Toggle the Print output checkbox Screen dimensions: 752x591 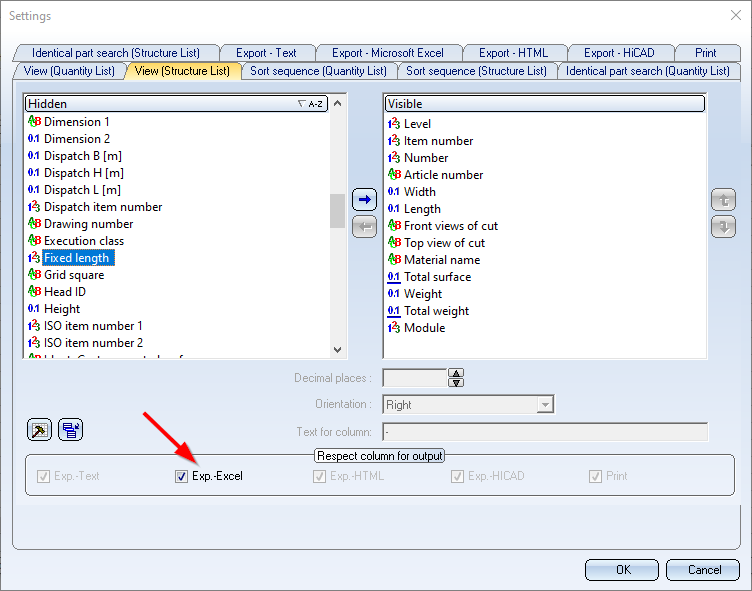click(x=595, y=476)
